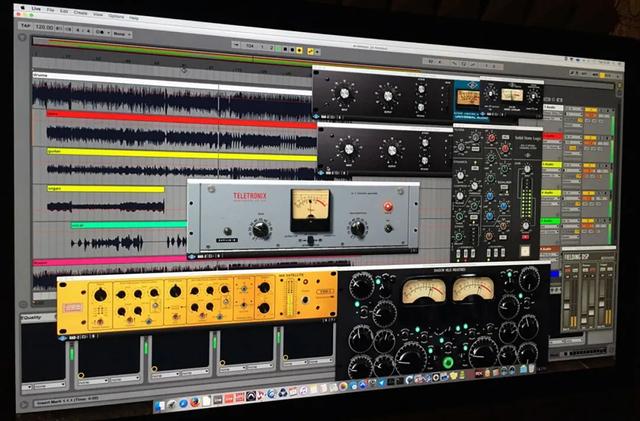Click the glowing green ring button on Shadow Hills compressor
This screenshot has height=421, width=640.
click(448, 361)
